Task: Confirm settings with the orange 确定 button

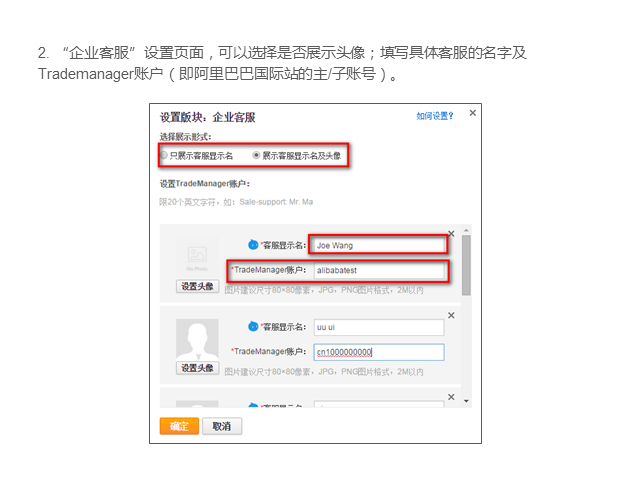Action: click(179, 426)
